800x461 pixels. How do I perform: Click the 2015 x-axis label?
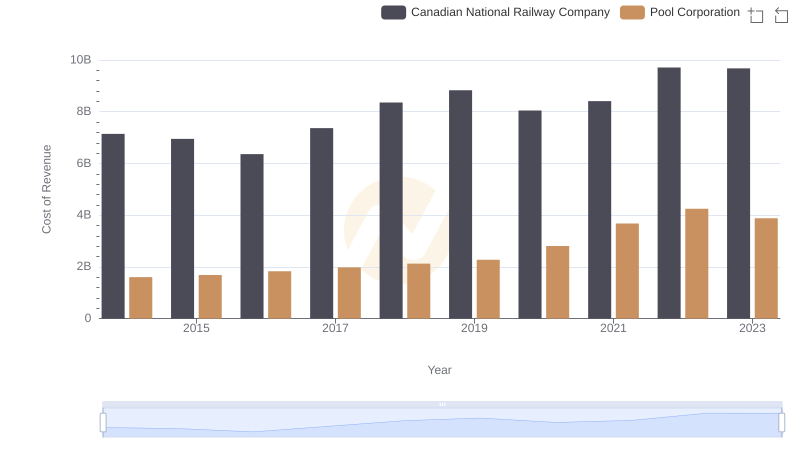[x=196, y=328]
